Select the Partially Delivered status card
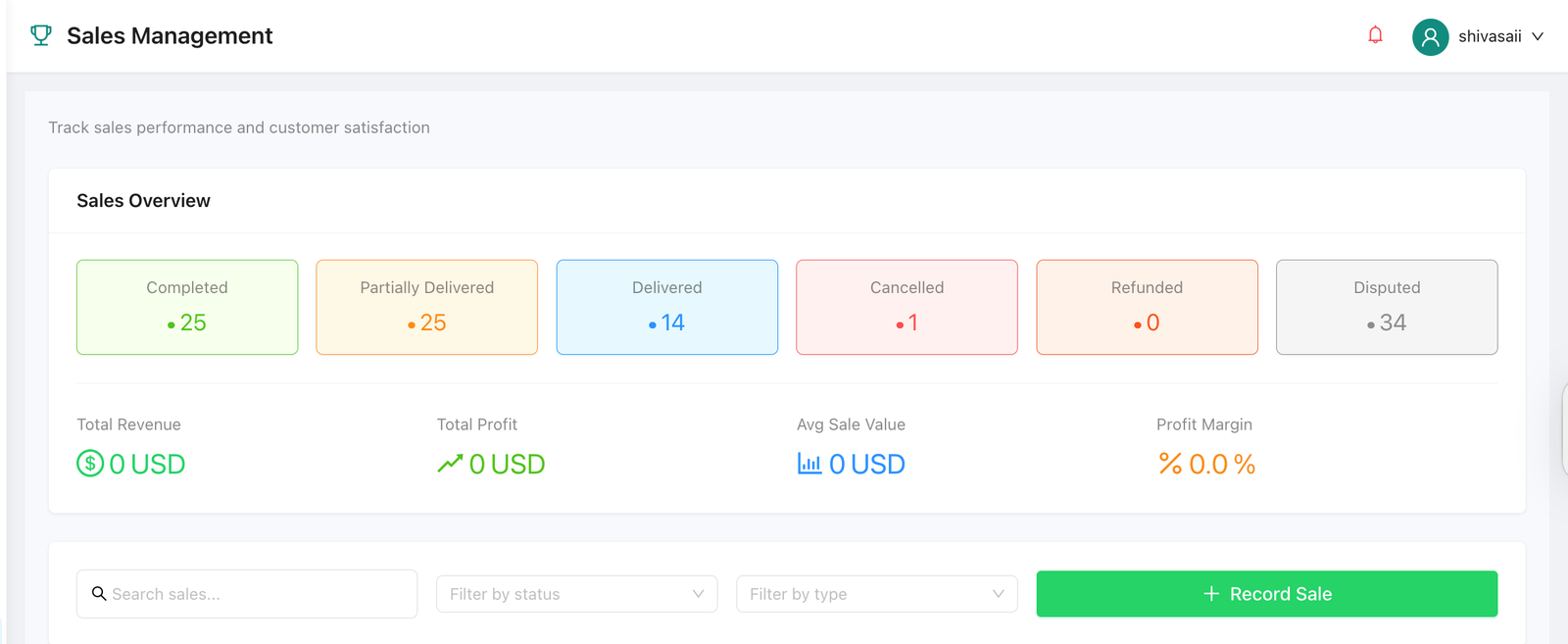This screenshot has width=1568, height=644. (x=426, y=307)
